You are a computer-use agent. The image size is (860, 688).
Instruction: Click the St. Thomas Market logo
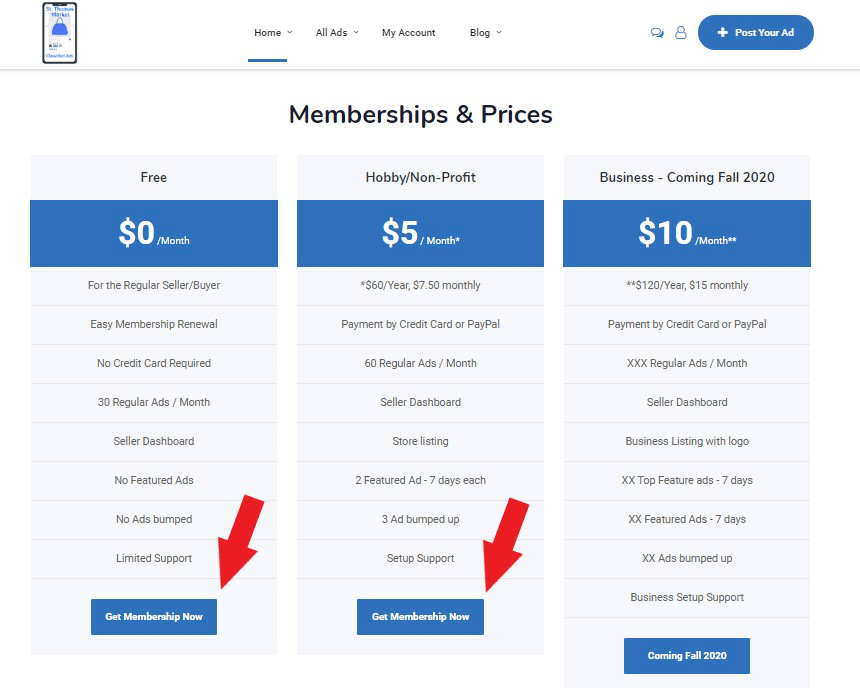pyautogui.click(x=60, y=33)
